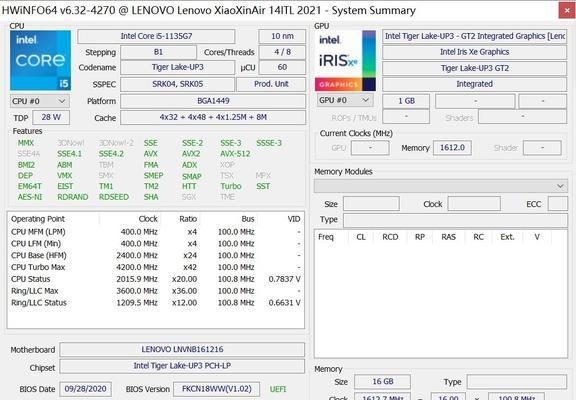Click the SSE4.2 feature label
This screenshot has width=576, height=400.
coord(111,154)
